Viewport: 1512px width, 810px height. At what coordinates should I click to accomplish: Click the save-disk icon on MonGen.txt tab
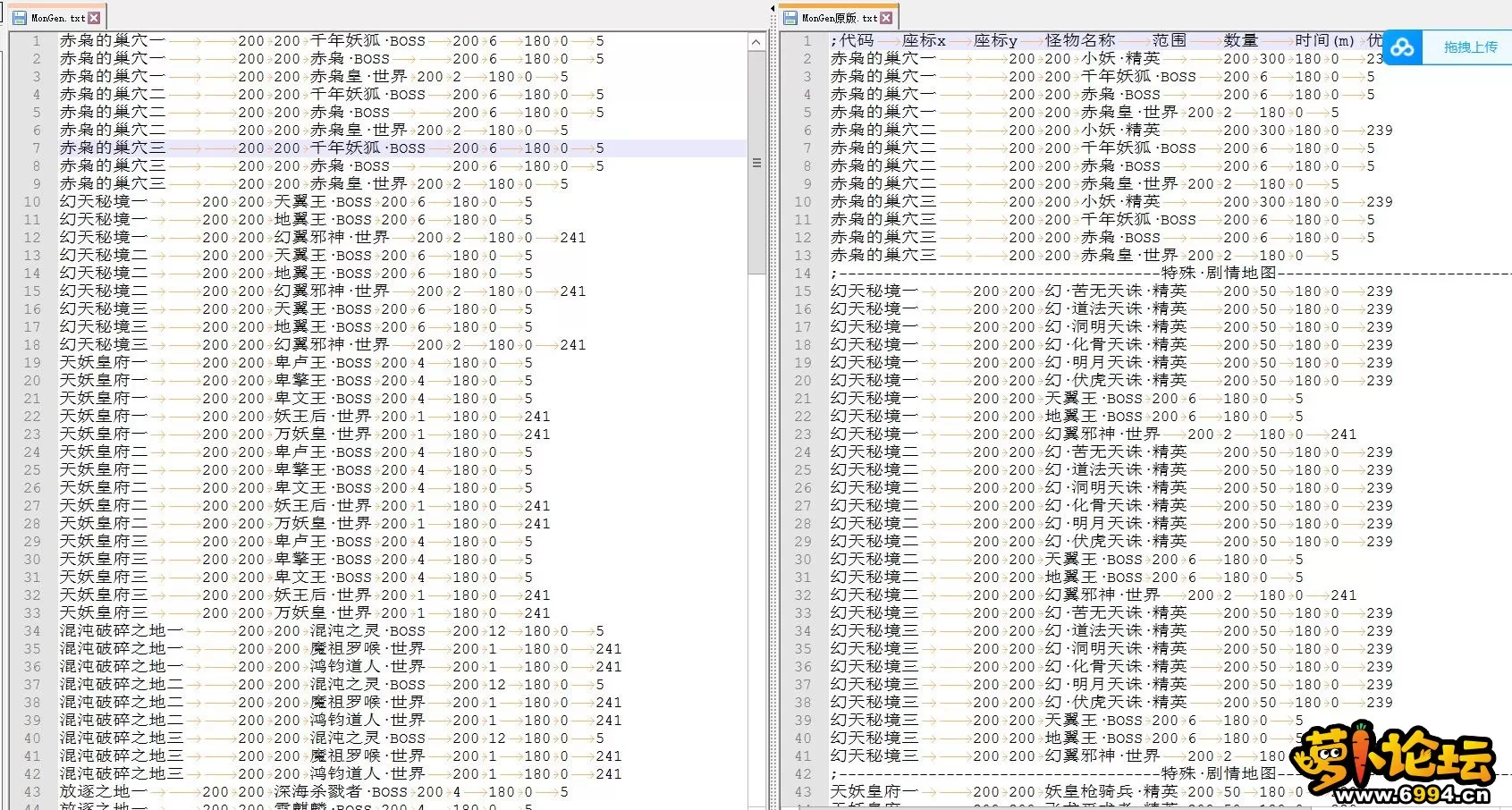[20, 18]
